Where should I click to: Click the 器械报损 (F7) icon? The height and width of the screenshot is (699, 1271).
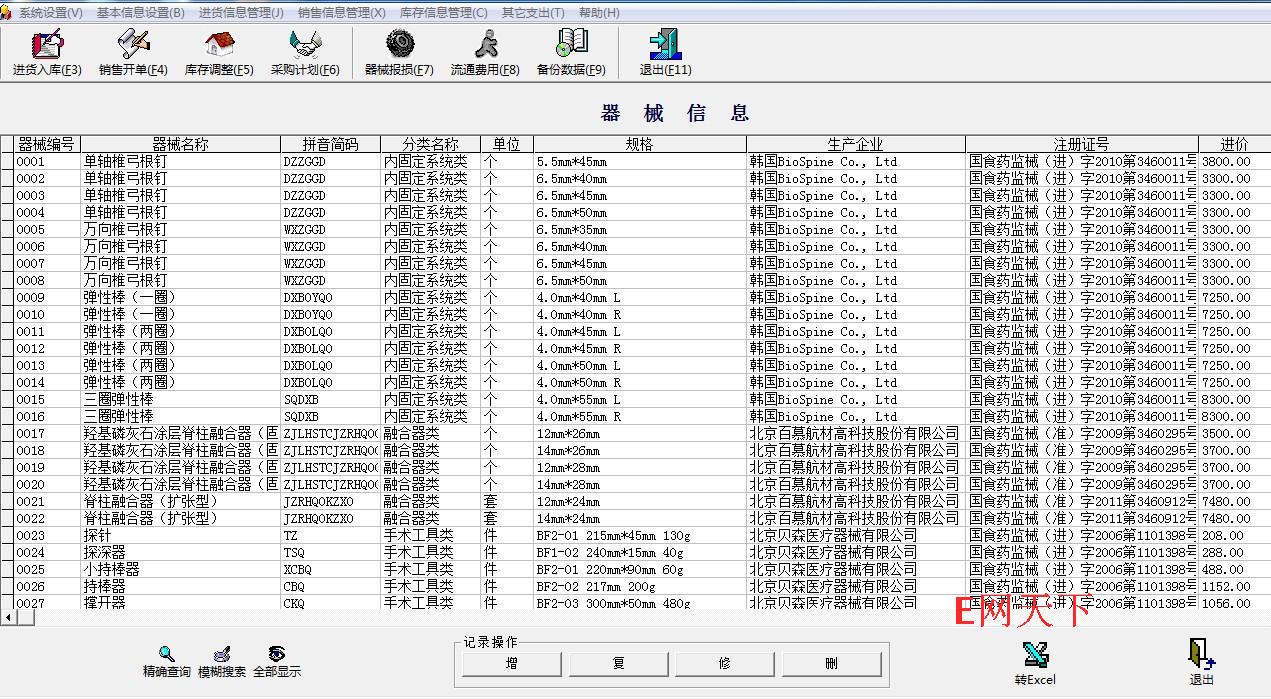(399, 46)
